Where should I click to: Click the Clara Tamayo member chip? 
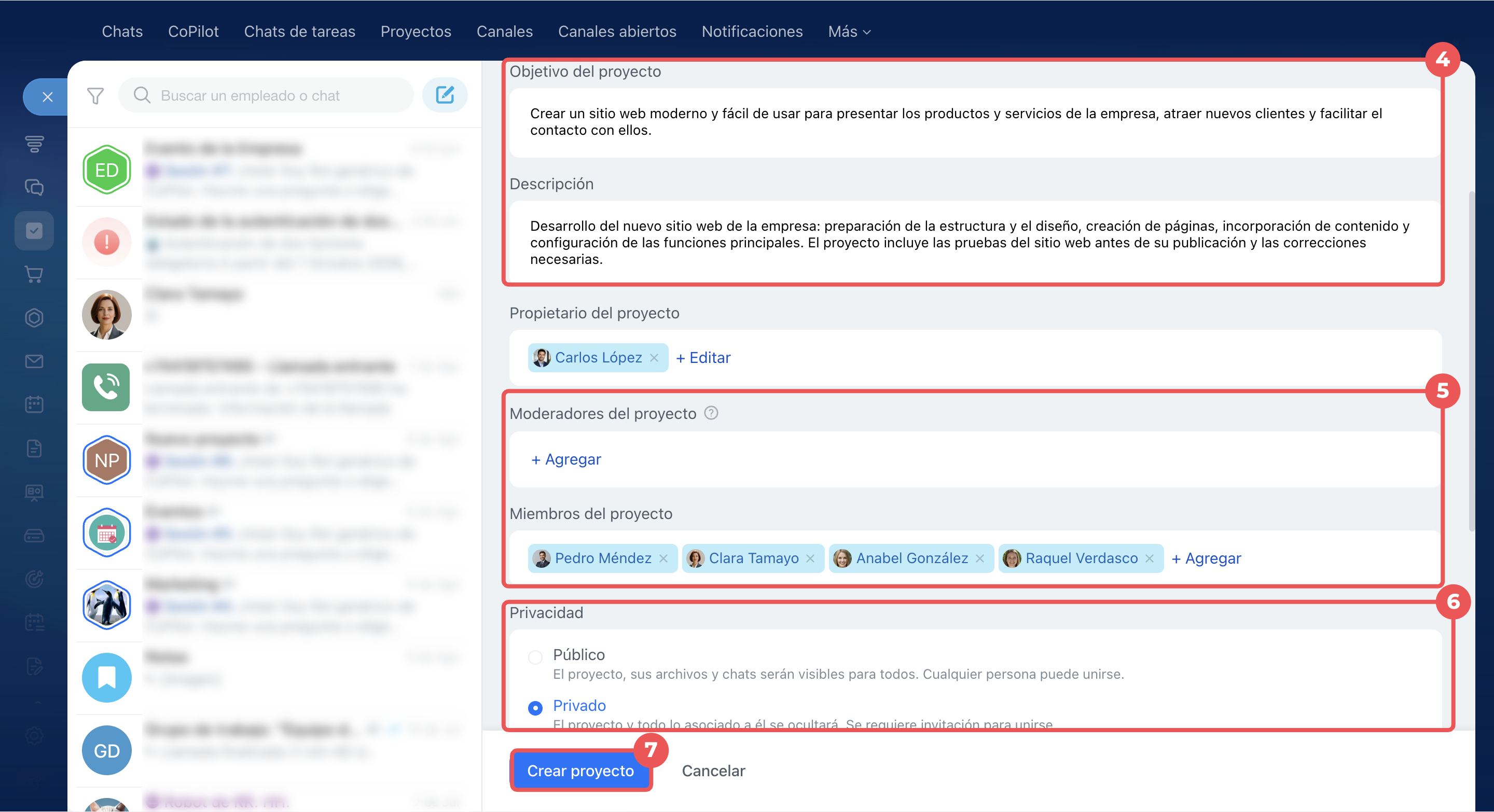tap(753, 558)
